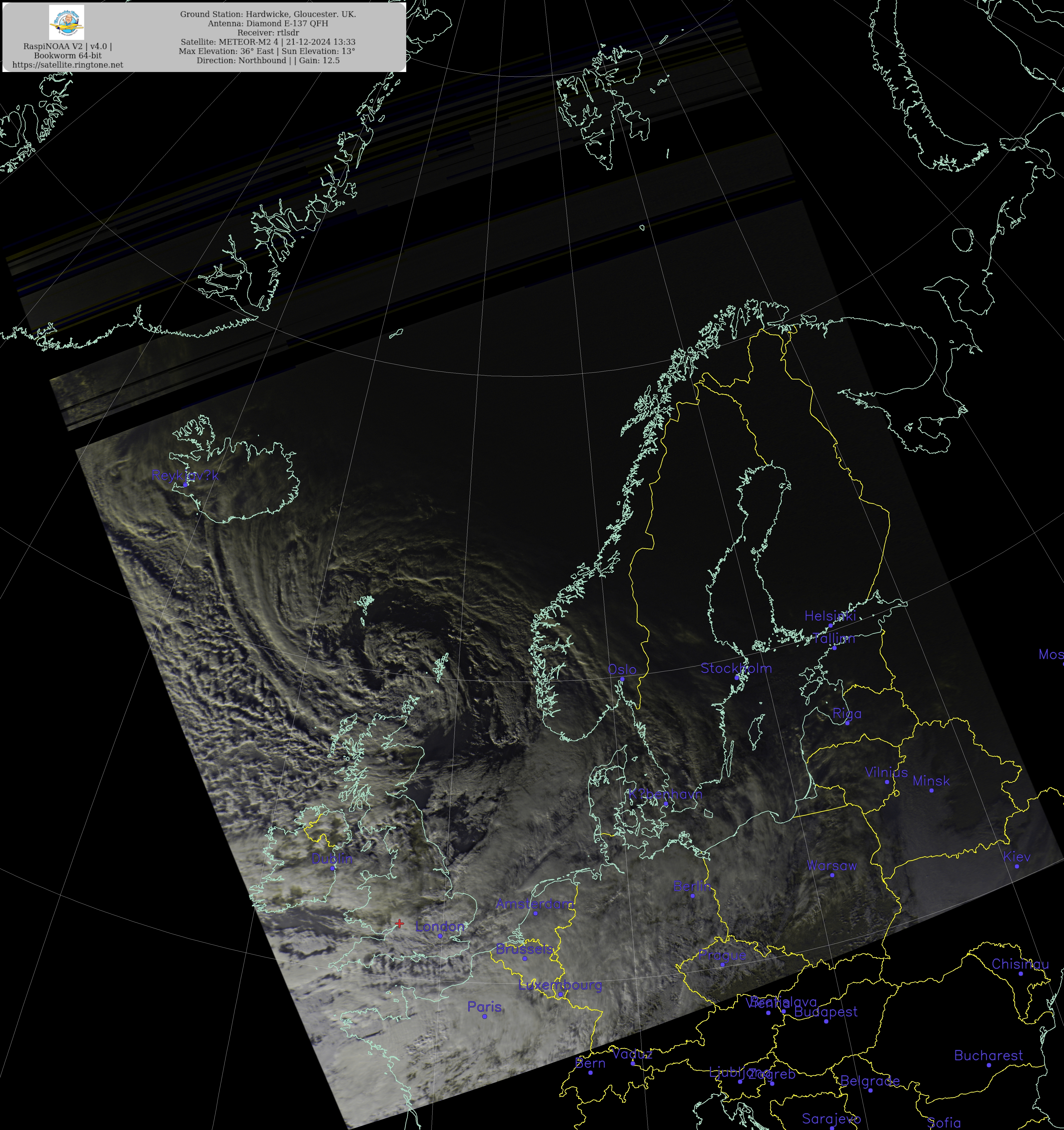Open the satellite.ringtone.net URL
1064x1130 pixels.
[68, 65]
